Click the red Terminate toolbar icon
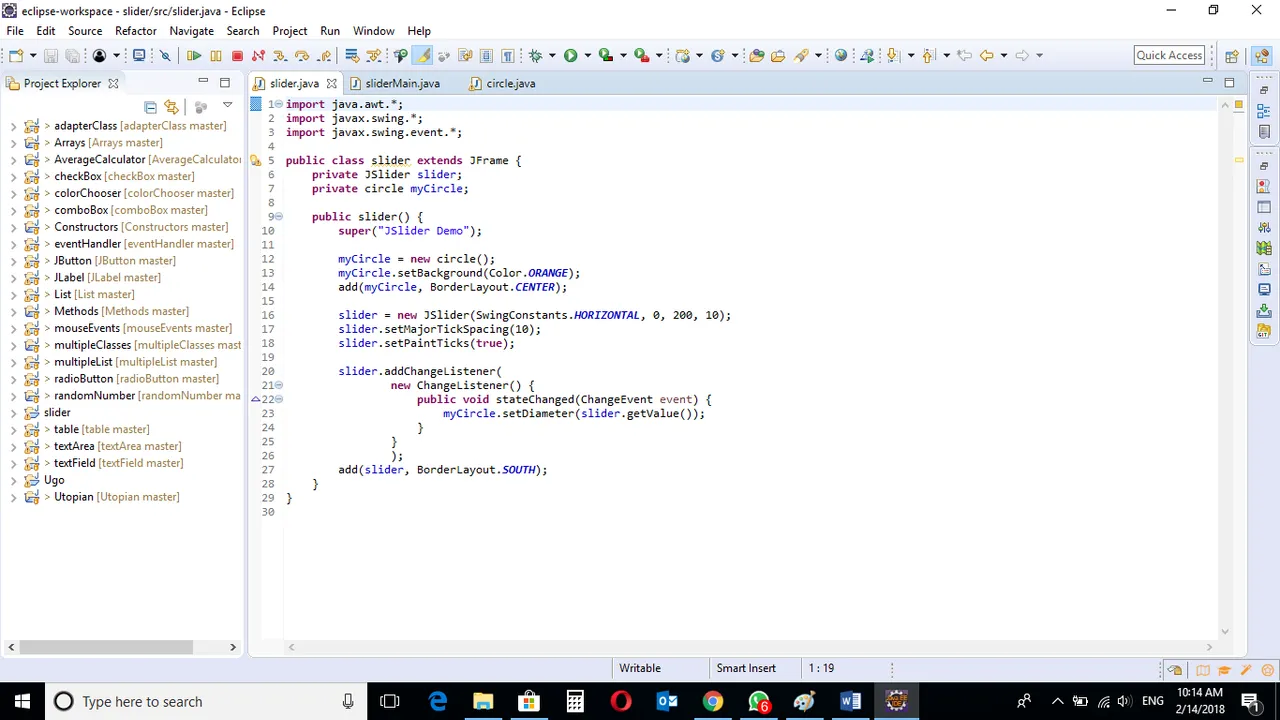The width and height of the screenshot is (1280, 720). pos(237,56)
